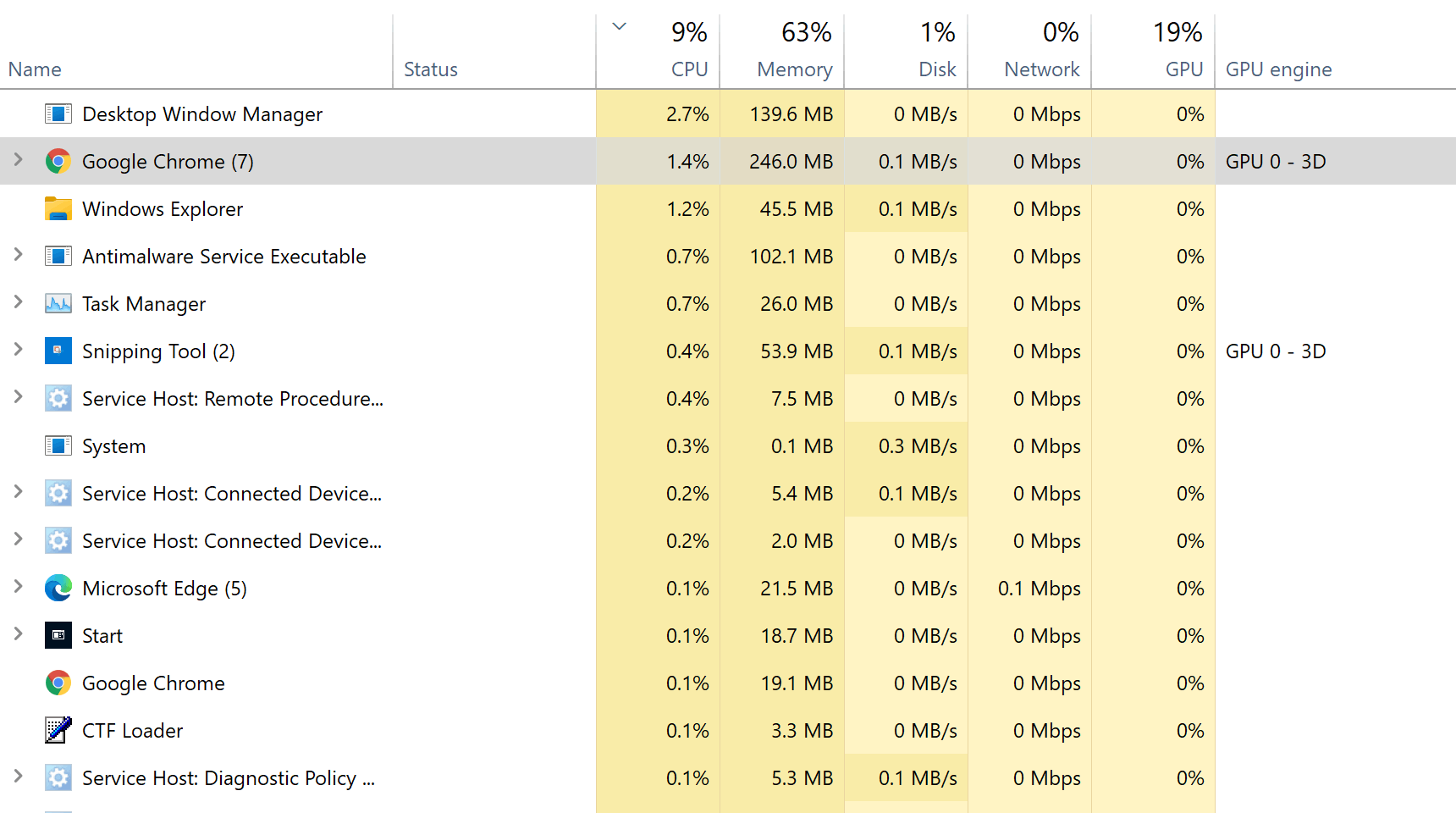This screenshot has height=813, width=1456.
Task: Expand the Google Chrome (7) process group
Action: pyautogui.click(x=18, y=159)
